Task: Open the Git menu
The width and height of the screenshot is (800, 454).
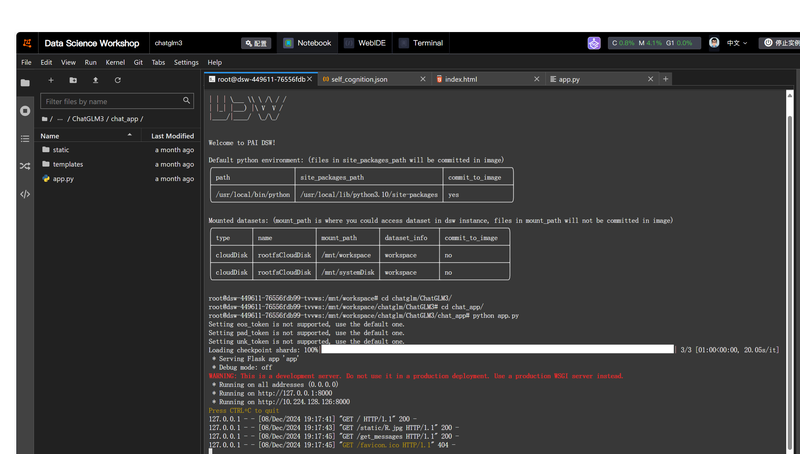Action: (138, 62)
